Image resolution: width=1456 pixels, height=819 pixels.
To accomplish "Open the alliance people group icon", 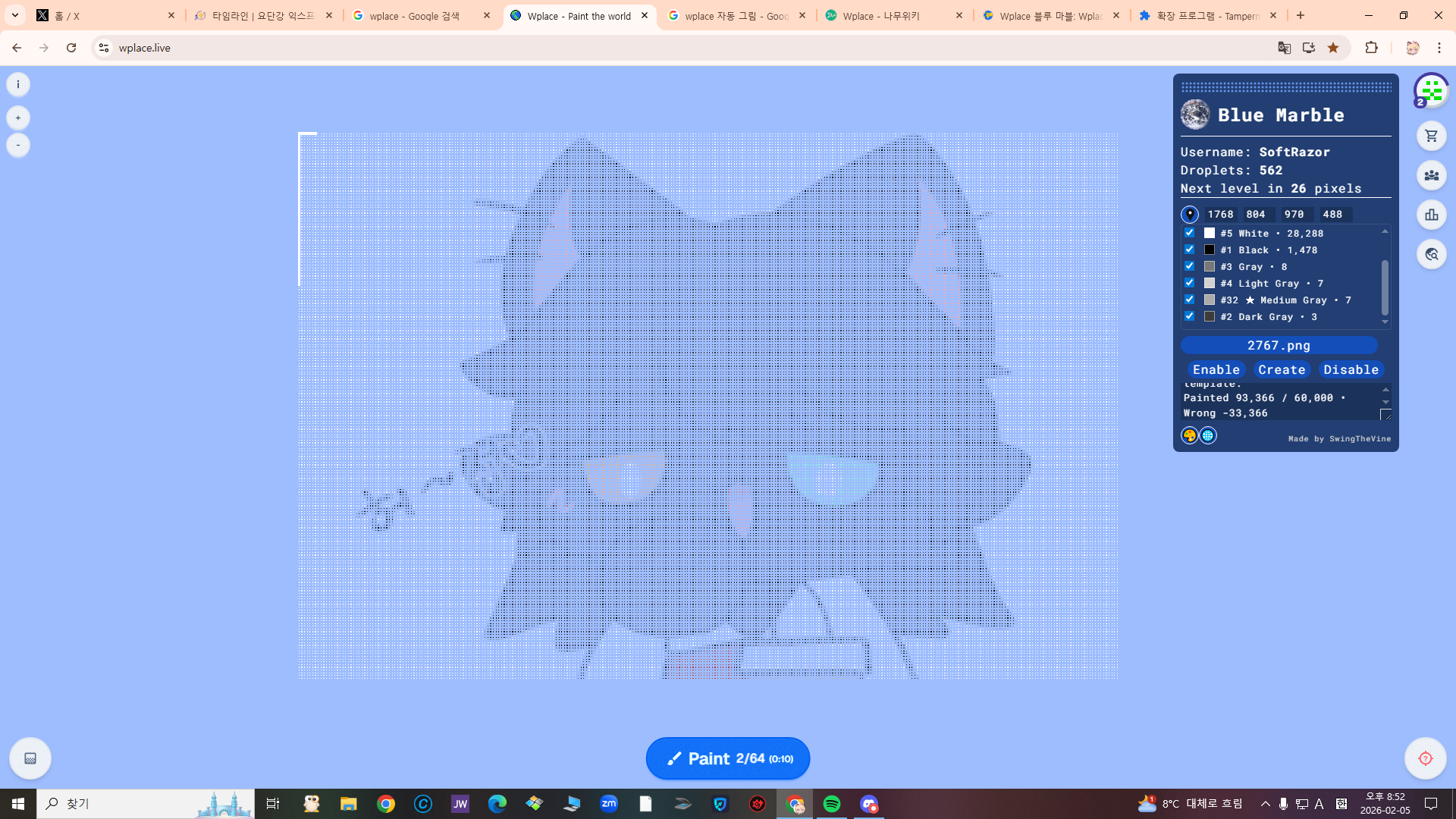I will [x=1431, y=176].
